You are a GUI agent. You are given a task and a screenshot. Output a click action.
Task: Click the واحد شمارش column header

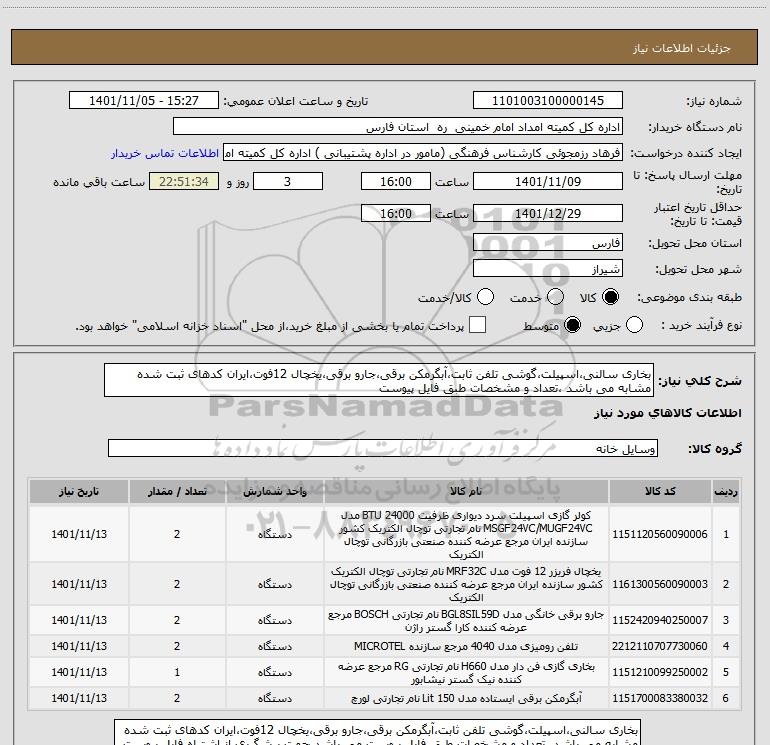pyautogui.click(x=275, y=492)
